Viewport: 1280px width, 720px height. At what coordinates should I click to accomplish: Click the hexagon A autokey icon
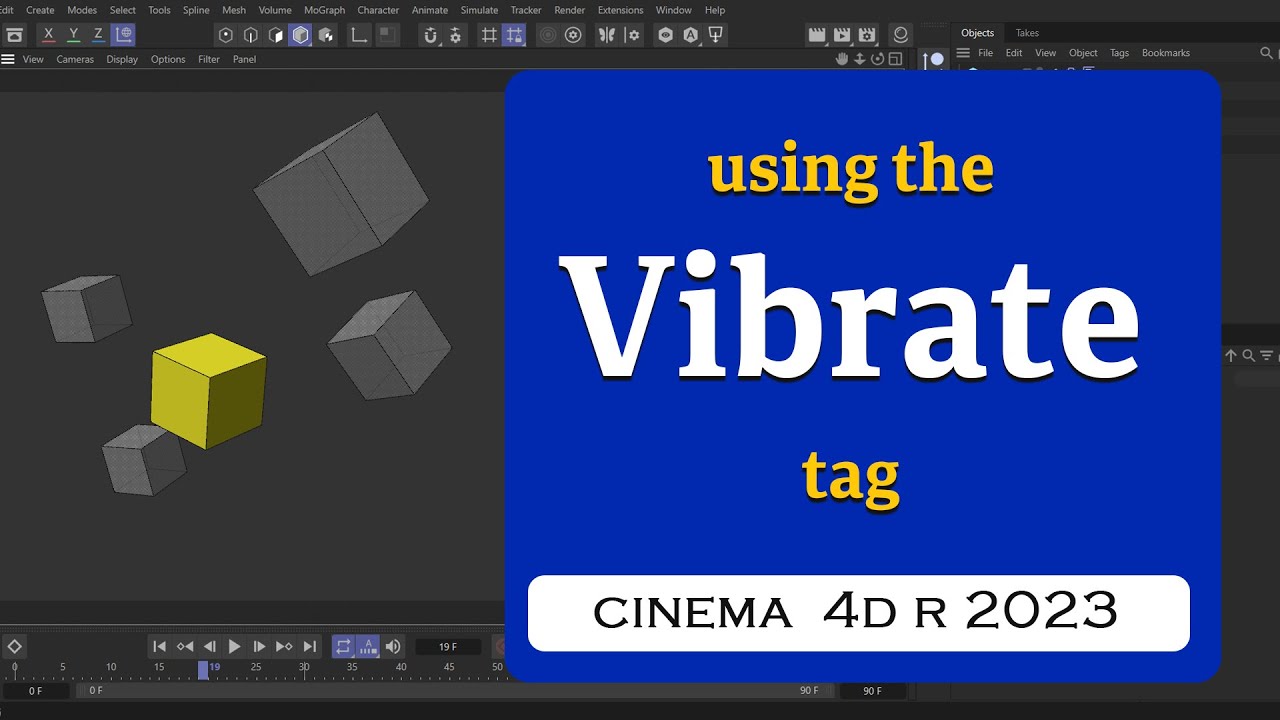[690, 35]
